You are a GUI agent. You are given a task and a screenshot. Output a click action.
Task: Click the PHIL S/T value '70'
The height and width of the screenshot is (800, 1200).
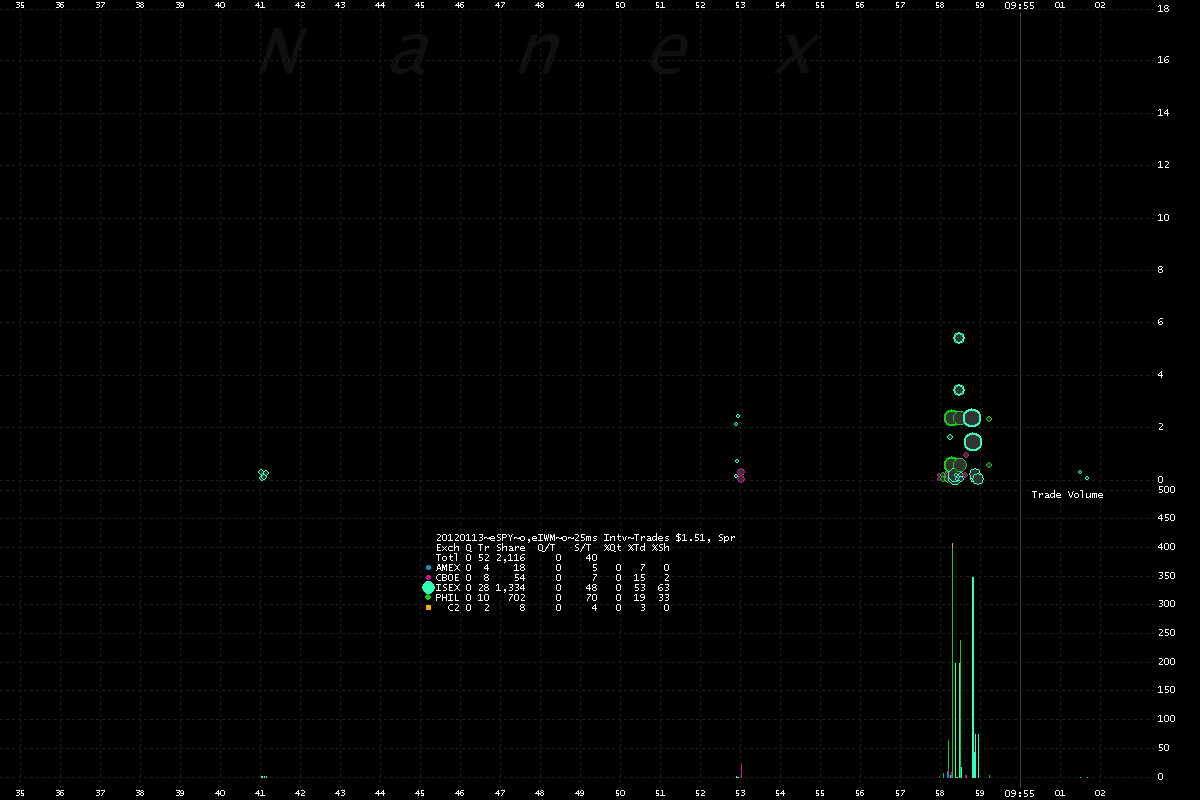591,597
